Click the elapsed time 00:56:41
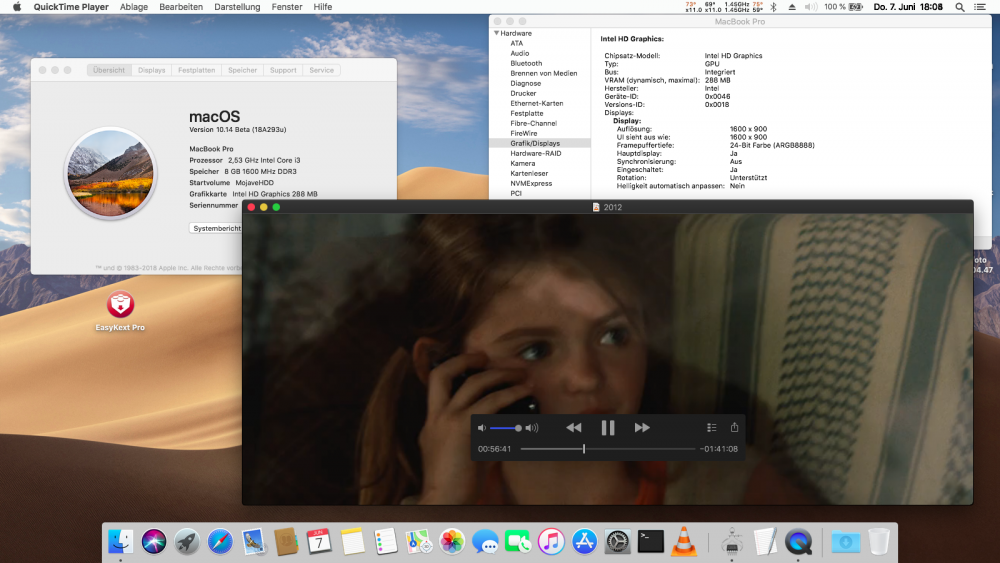 494,449
